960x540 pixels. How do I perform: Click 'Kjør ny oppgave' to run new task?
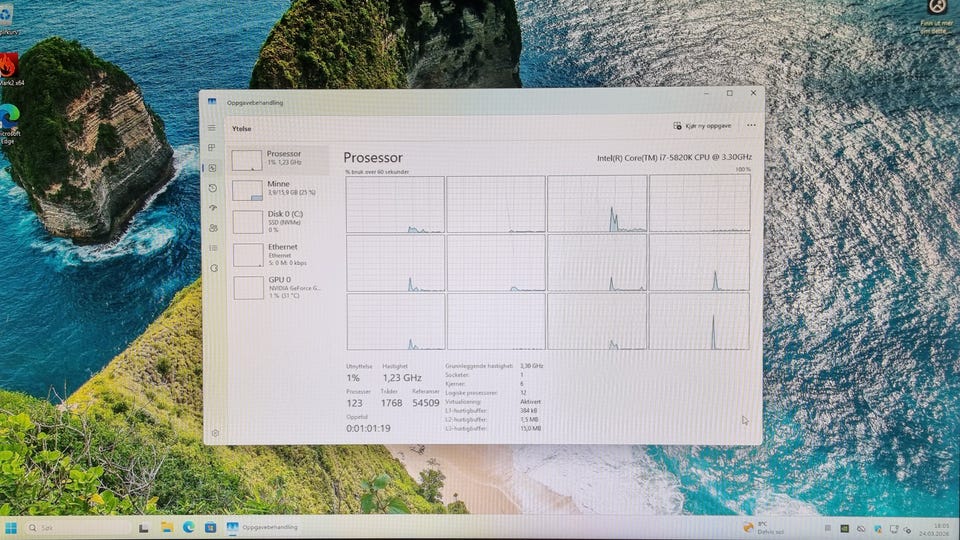tap(702, 126)
